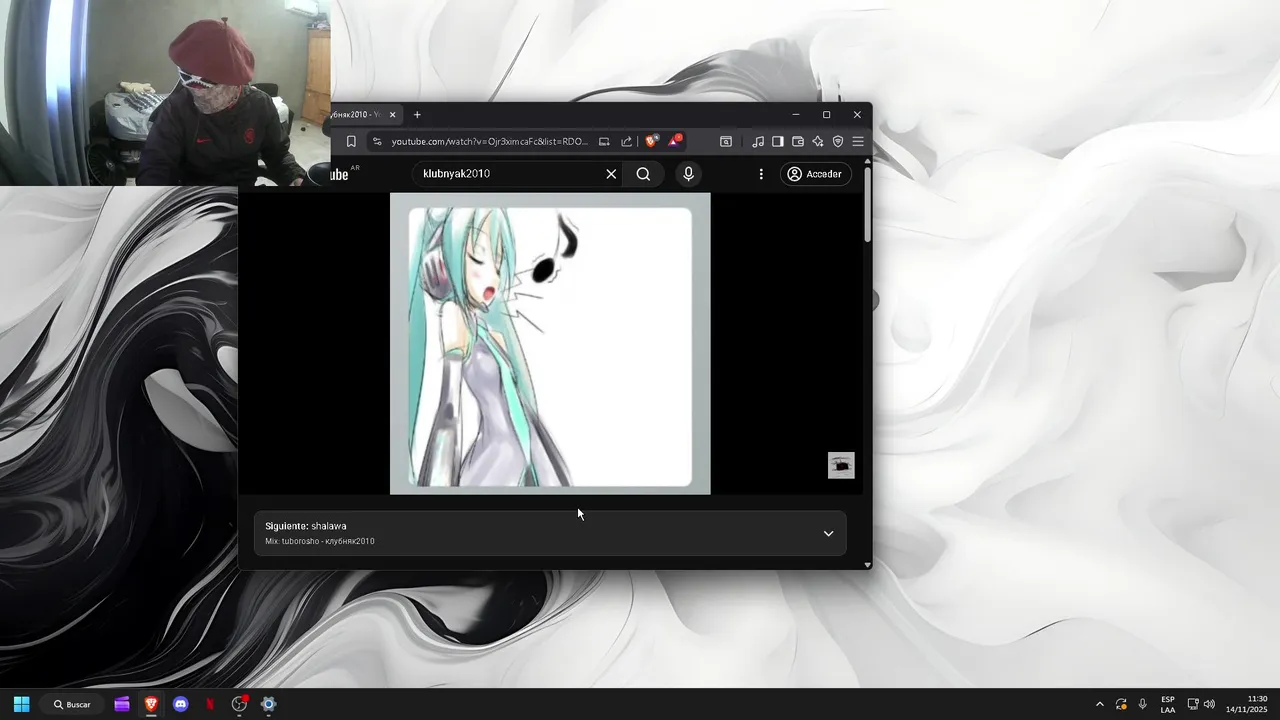Open the network tray icon

[x=1193, y=704]
